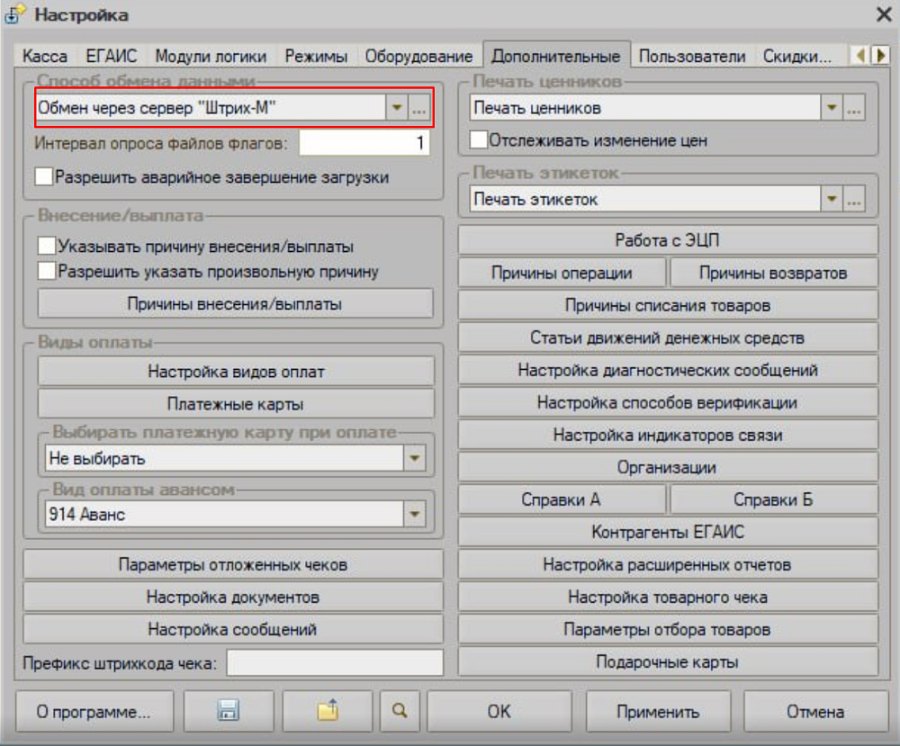900x746 pixels.
Task: Click the Справки Б button
Action: [773, 500]
